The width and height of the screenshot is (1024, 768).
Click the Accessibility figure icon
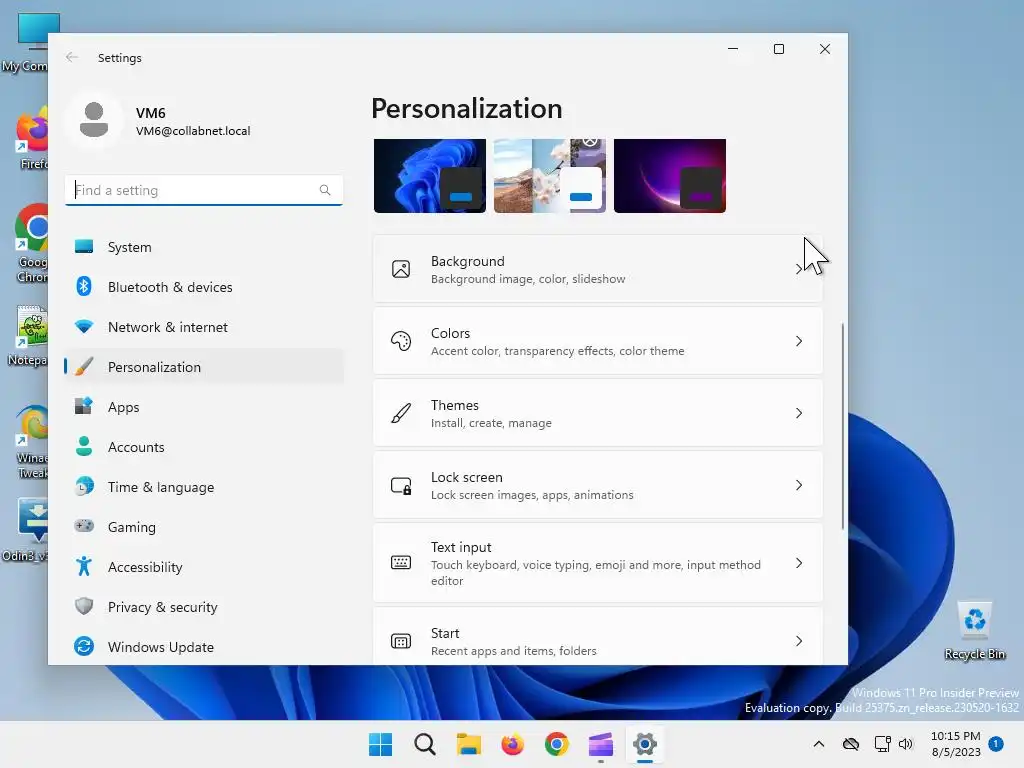pyautogui.click(x=84, y=566)
